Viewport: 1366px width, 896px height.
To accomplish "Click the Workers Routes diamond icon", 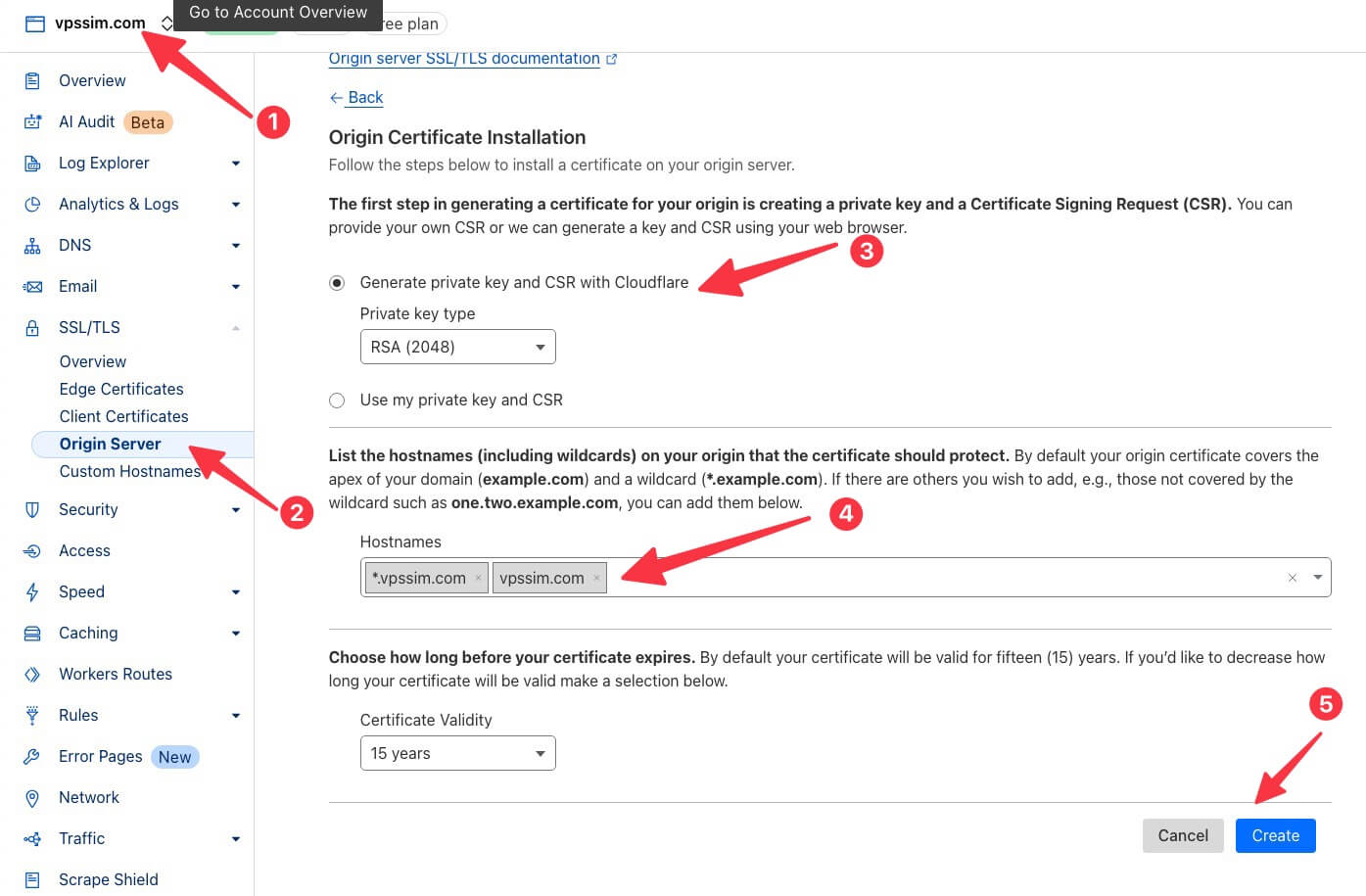I will coord(32,674).
